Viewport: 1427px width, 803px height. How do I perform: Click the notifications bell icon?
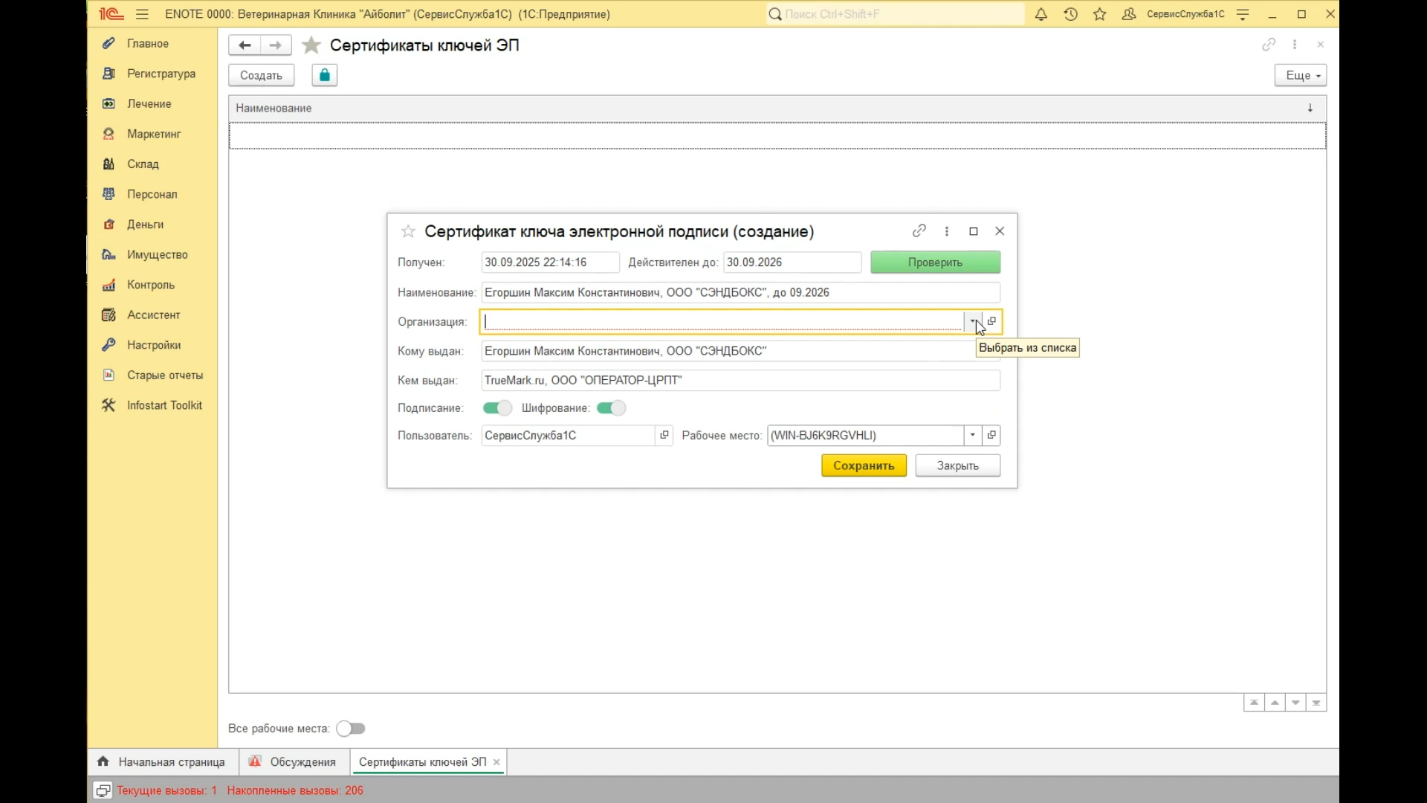[x=1041, y=14]
